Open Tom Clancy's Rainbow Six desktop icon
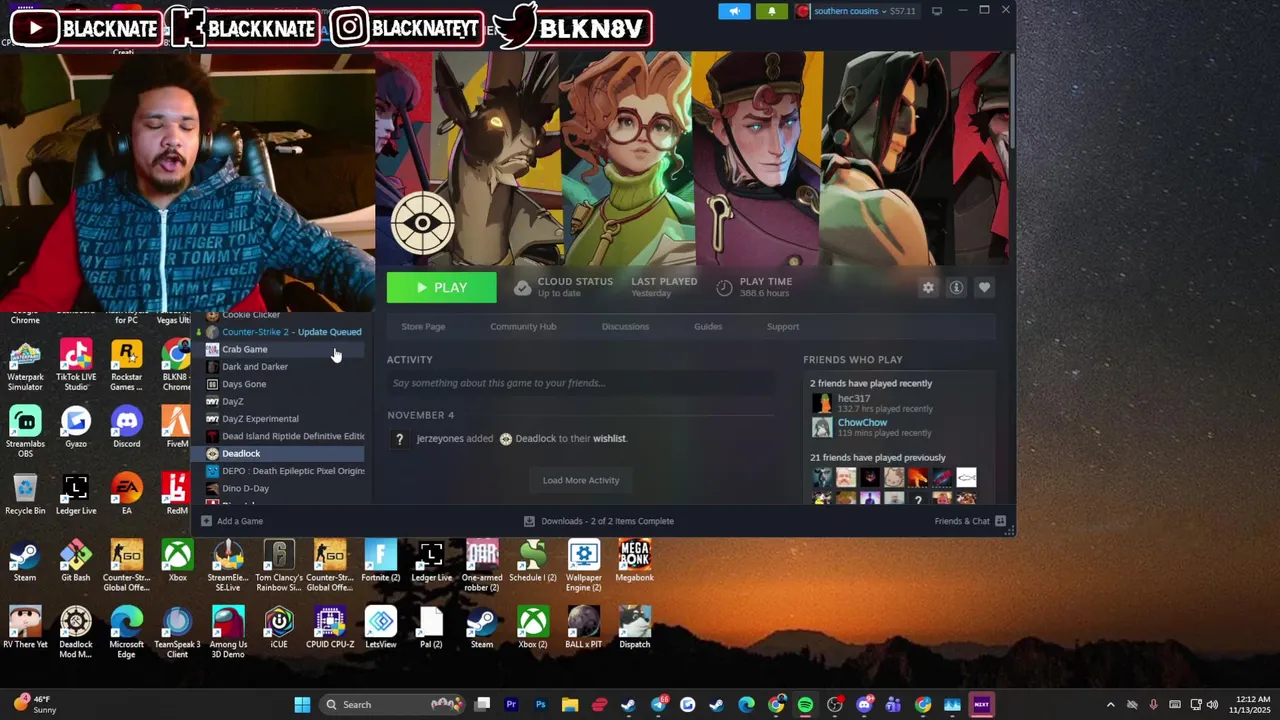 click(x=279, y=566)
